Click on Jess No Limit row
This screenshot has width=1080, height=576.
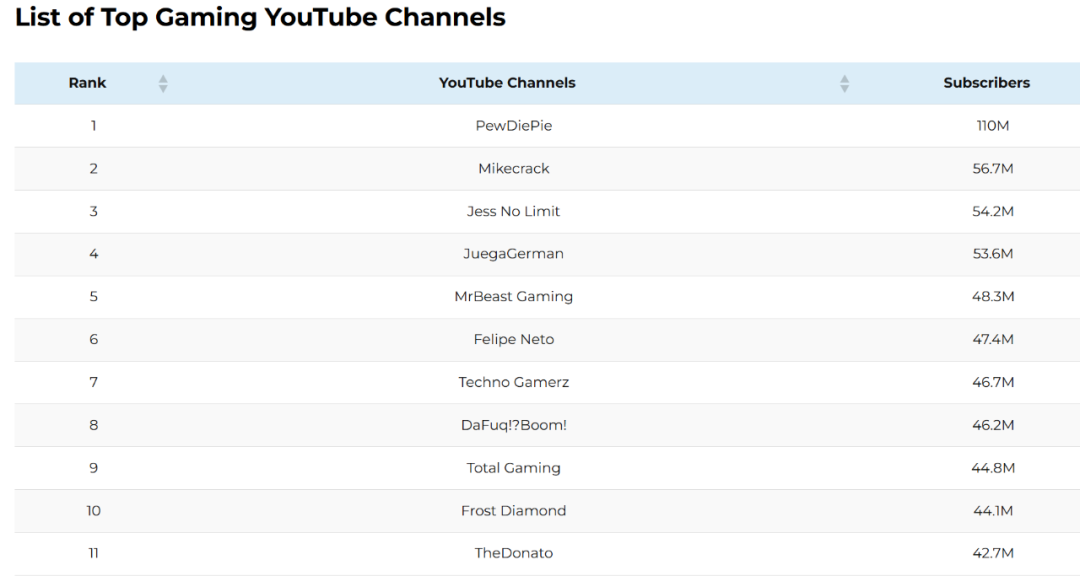(x=513, y=212)
